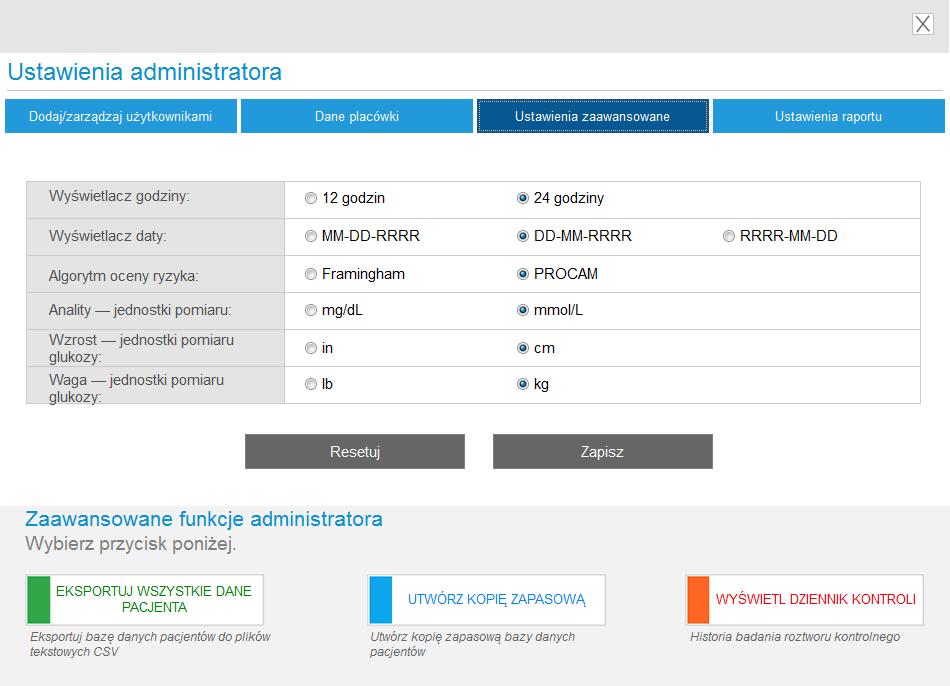The image size is (950, 686).
Task: Set analyte units to mg/dL
Action: pos(311,310)
